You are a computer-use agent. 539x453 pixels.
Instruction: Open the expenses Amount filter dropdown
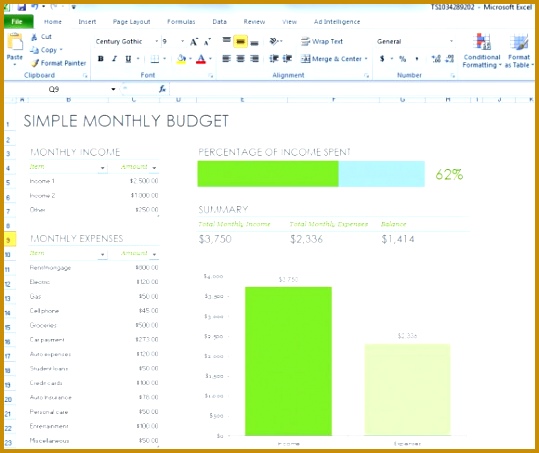[154, 254]
